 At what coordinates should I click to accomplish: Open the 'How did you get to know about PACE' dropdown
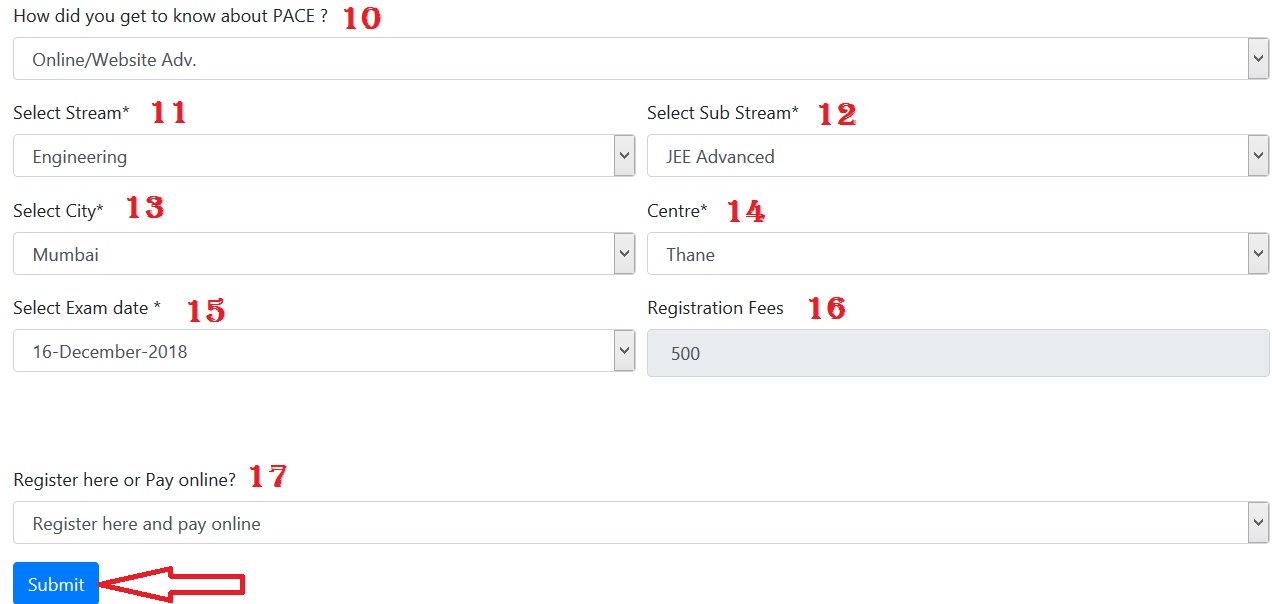coord(640,59)
